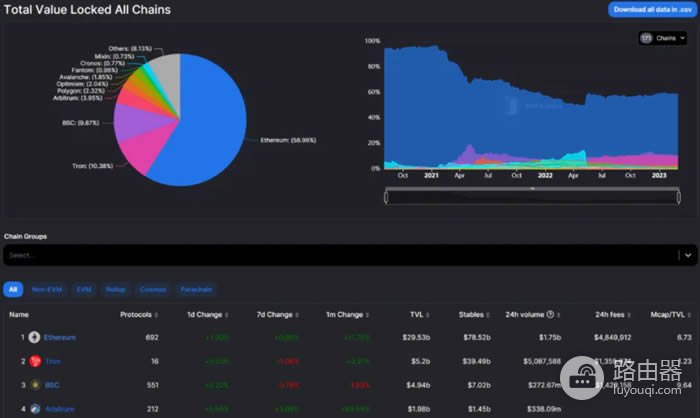Open the Tron chain link
This screenshot has height=418, width=700.
click(53, 361)
